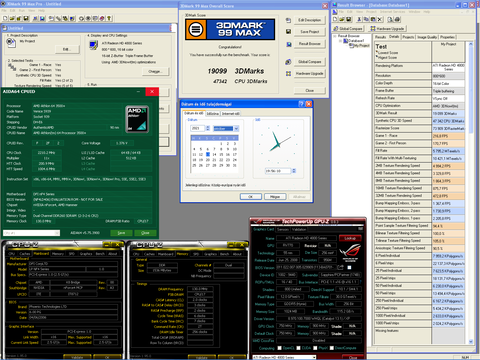Toggle OpenCL checkbox in GPU-Z

[x=279, y=348]
